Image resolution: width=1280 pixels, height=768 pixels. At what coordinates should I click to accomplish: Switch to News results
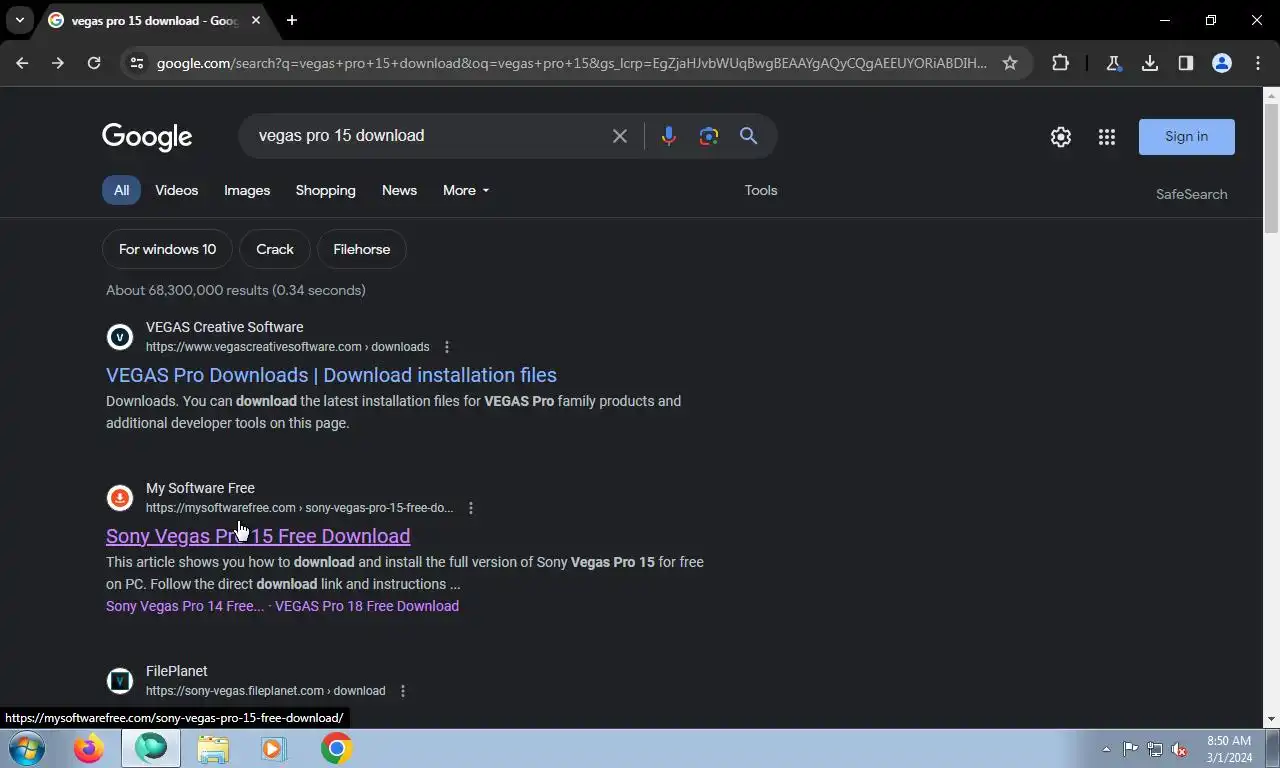pos(399,190)
